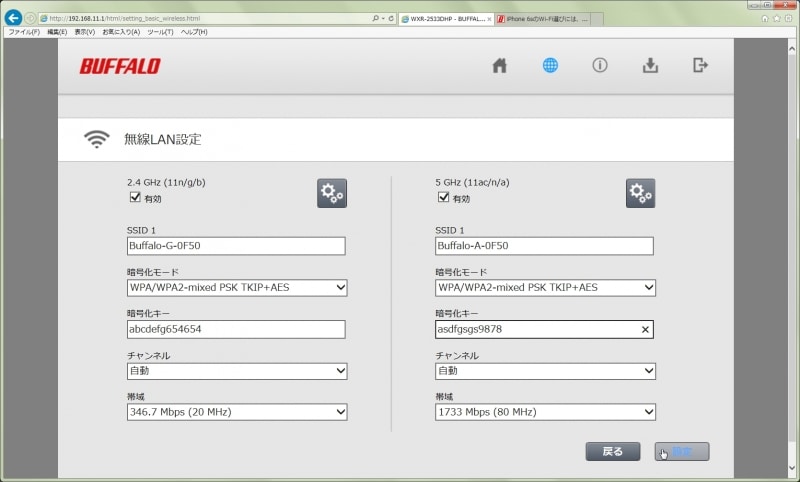Click the firmware download icon
Image resolution: width=800 pixels, height=482 pixels.
(650, 66)
